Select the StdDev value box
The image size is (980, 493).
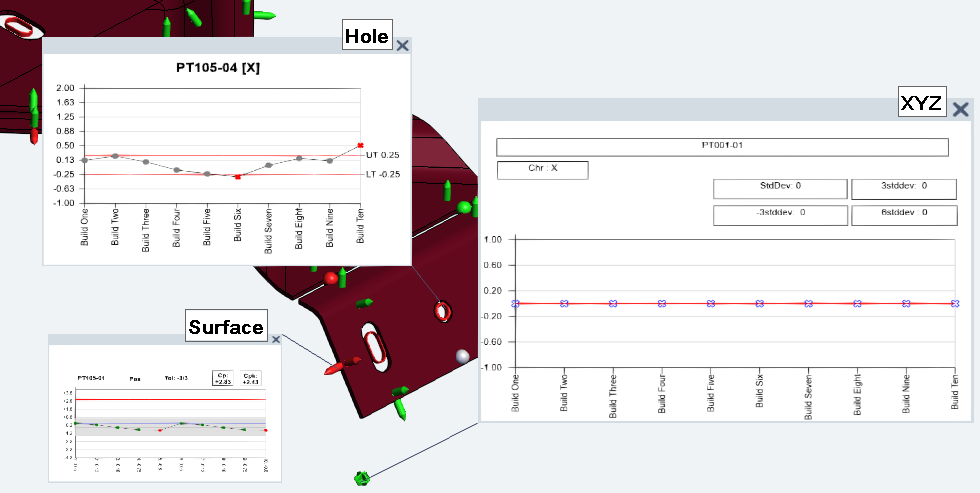(x=779, y=187)
